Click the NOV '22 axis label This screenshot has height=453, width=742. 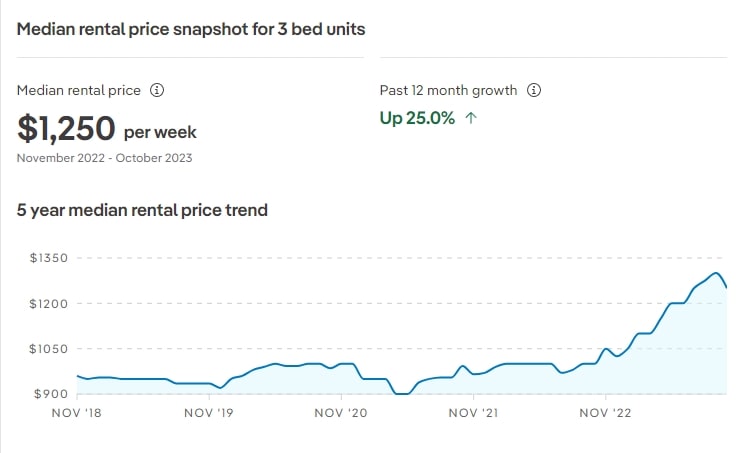605,413
